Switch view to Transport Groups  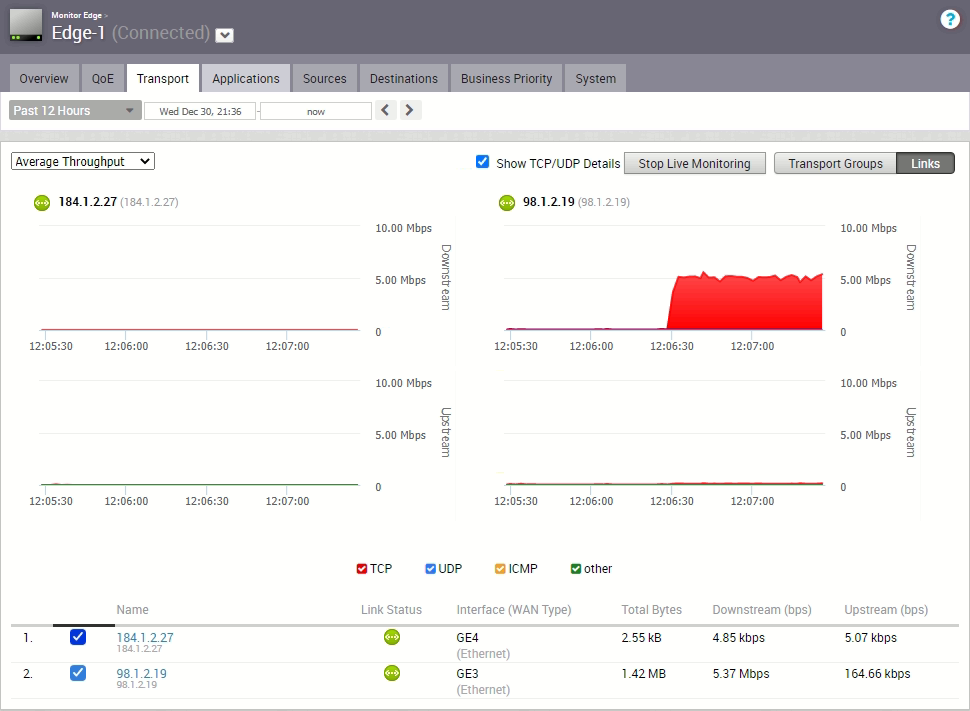[x=835, y=163]
